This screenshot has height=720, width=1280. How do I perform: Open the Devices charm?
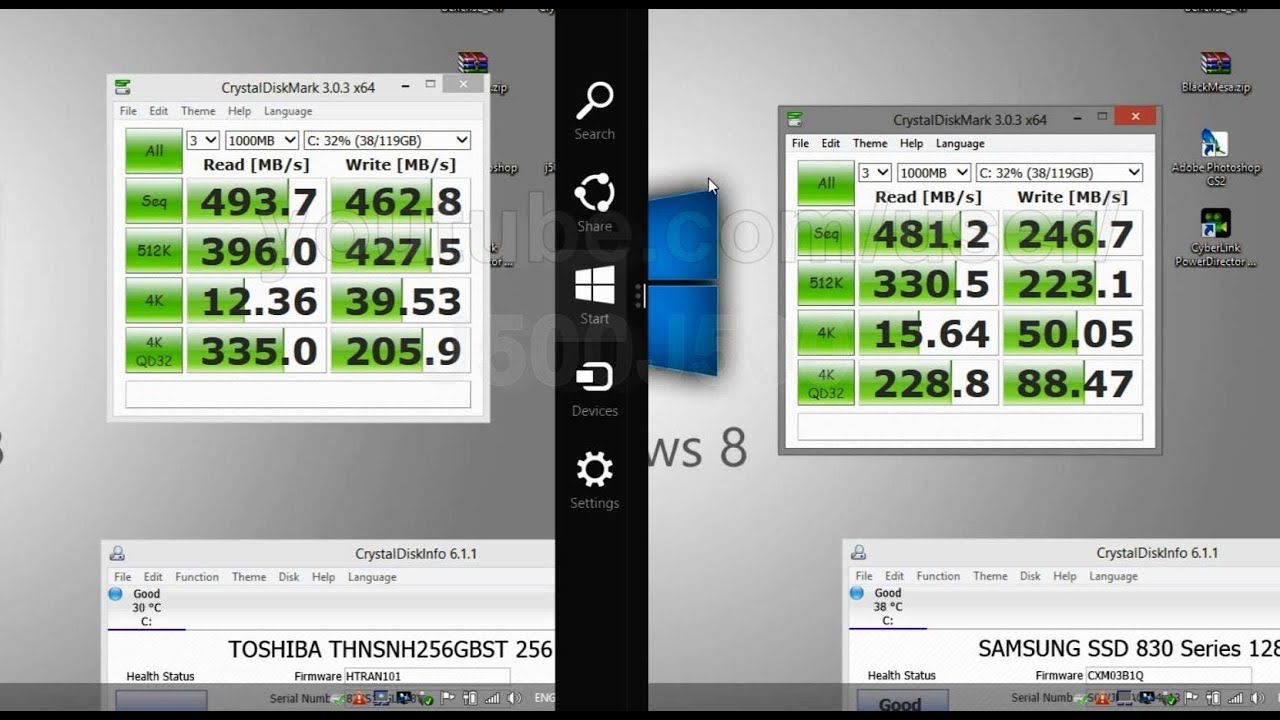[594, 388]
